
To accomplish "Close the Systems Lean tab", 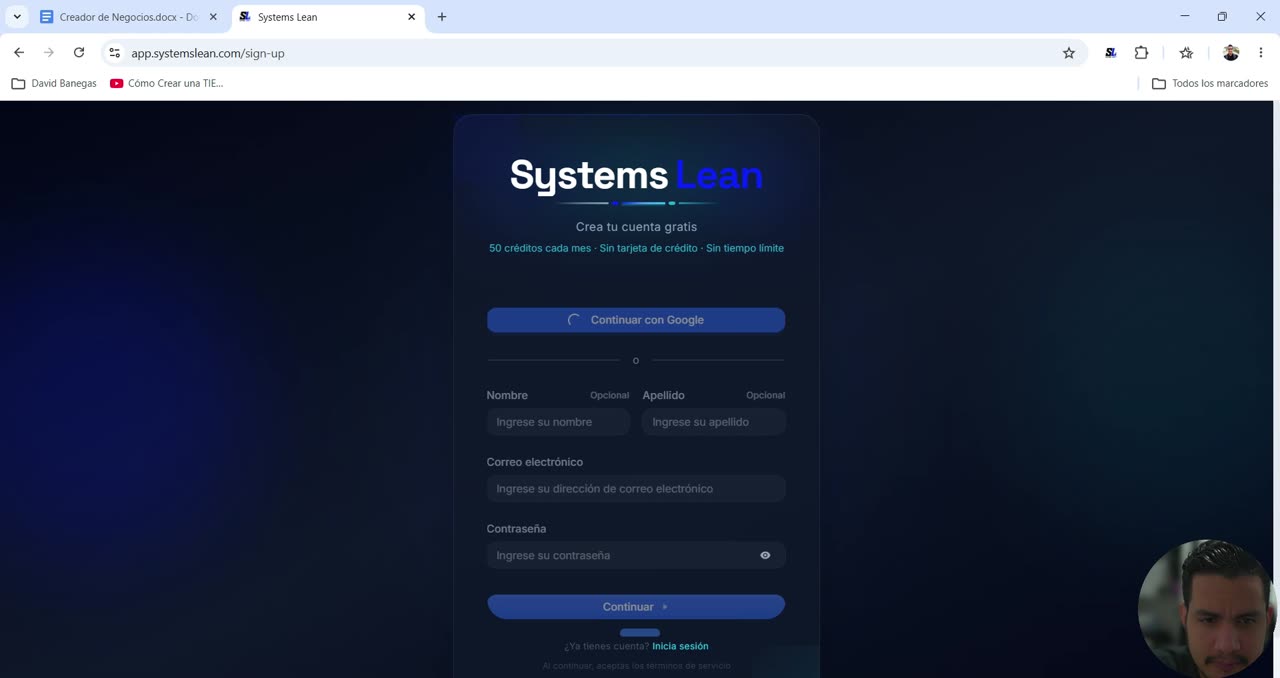I will (411, 17).
